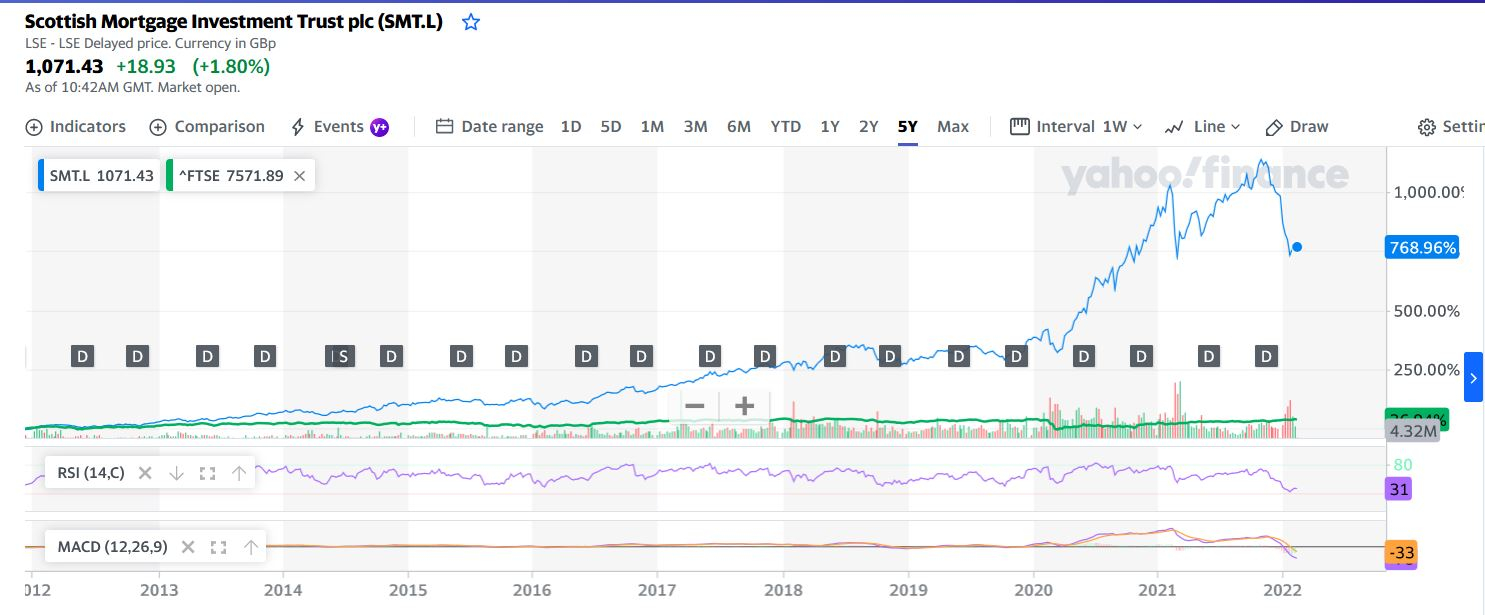Click the SMT.L 1071.43 legend chip
The height and width of the screenshot is (615, 1485).
point(99,175)
